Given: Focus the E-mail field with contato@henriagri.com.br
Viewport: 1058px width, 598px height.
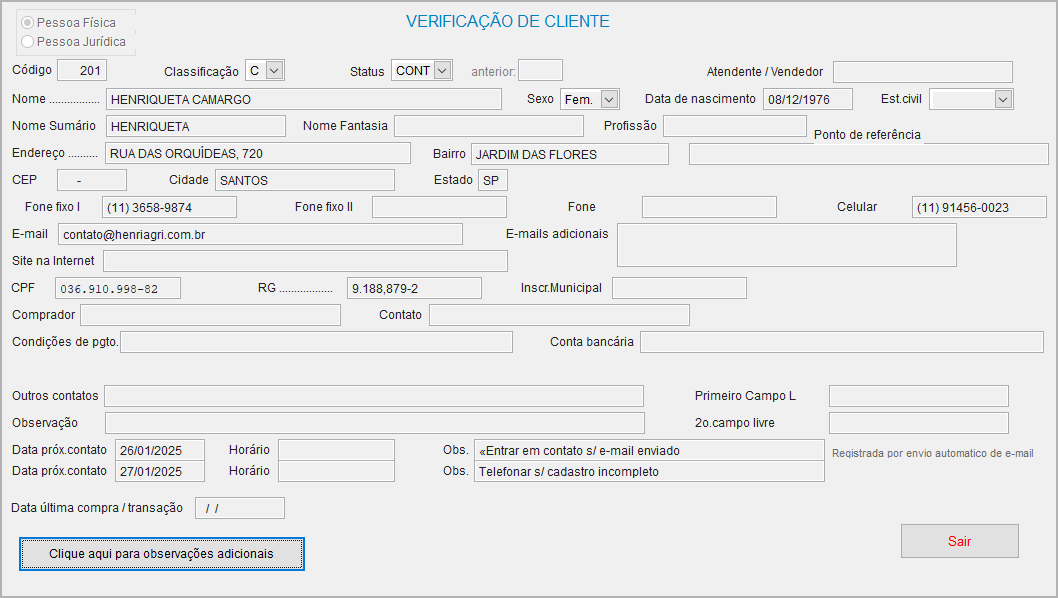Looking at the screenshot, I should click(260, 234).
